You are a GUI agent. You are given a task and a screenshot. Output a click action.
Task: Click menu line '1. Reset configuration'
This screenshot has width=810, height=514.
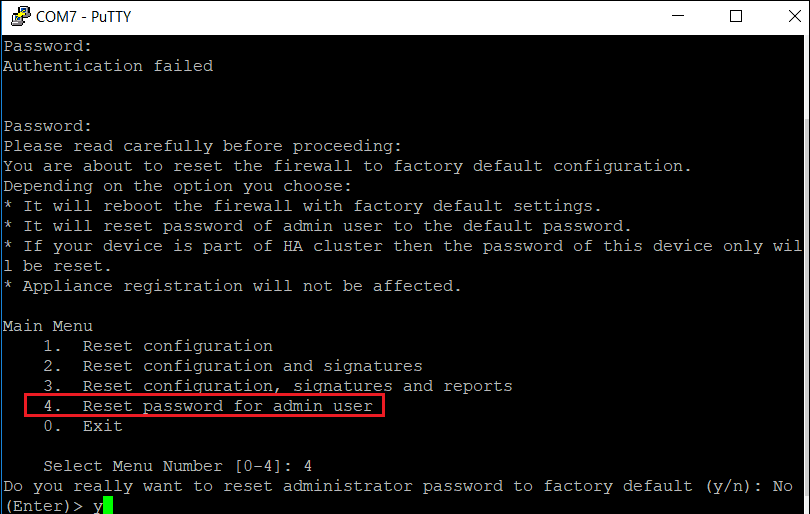tap(158, 346)
